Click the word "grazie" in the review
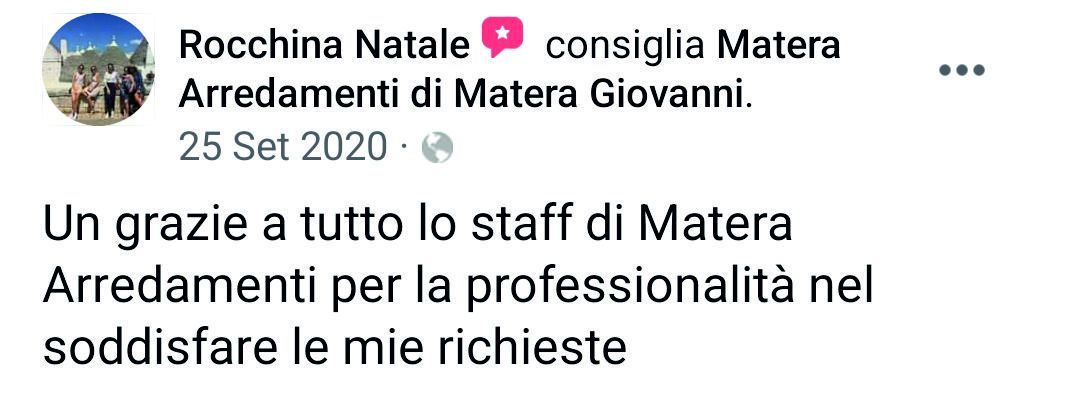 coord(180,227)
